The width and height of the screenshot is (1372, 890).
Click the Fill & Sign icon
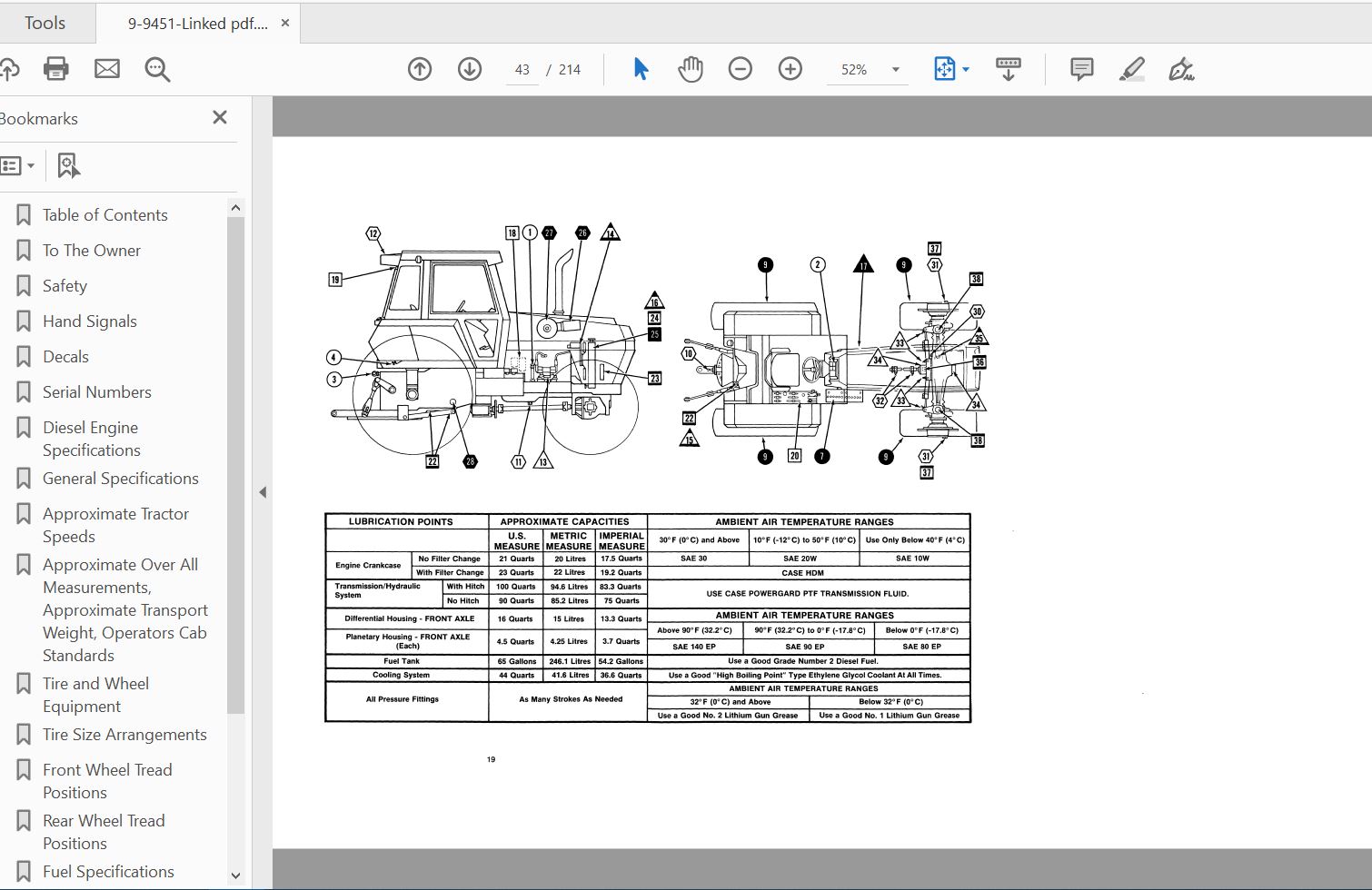(x=1182, y=69)
